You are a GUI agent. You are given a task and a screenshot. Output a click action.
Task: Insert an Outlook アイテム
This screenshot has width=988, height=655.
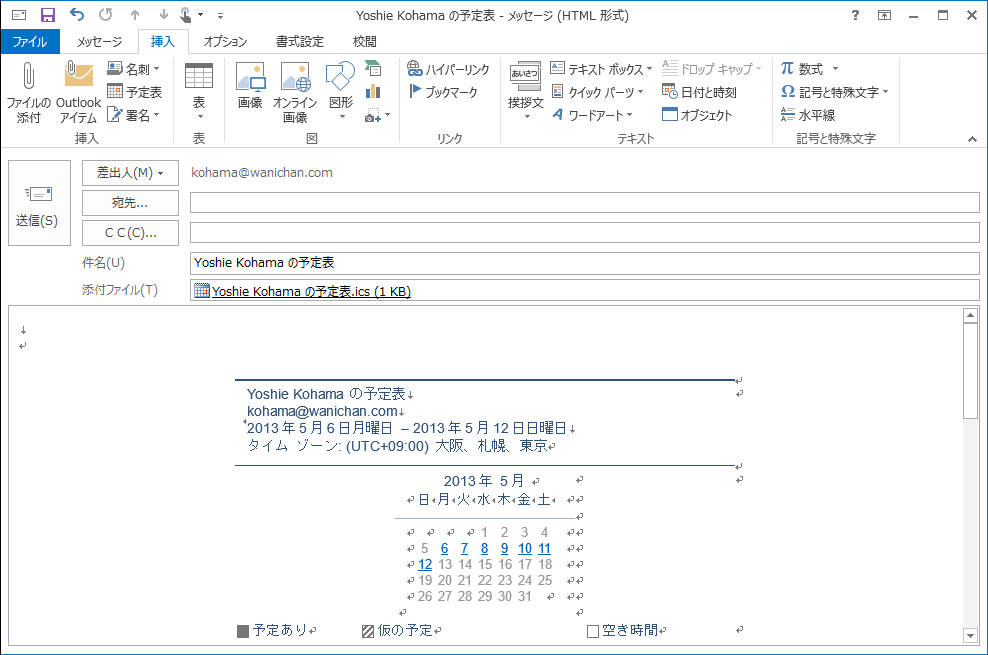pyautogui.click(x=78, y=92)
